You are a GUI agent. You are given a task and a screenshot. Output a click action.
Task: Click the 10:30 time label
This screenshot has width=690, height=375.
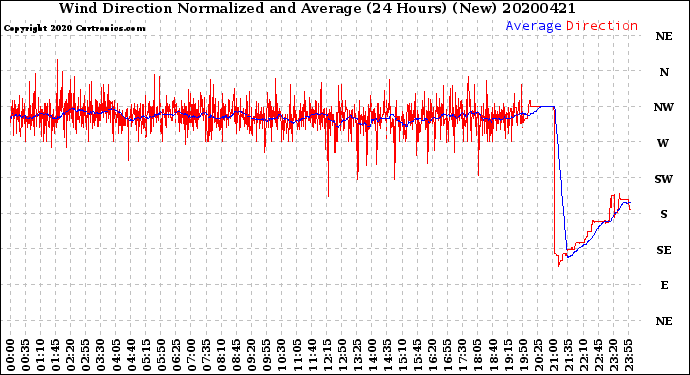pyautogui.click(x=282, y=355)
